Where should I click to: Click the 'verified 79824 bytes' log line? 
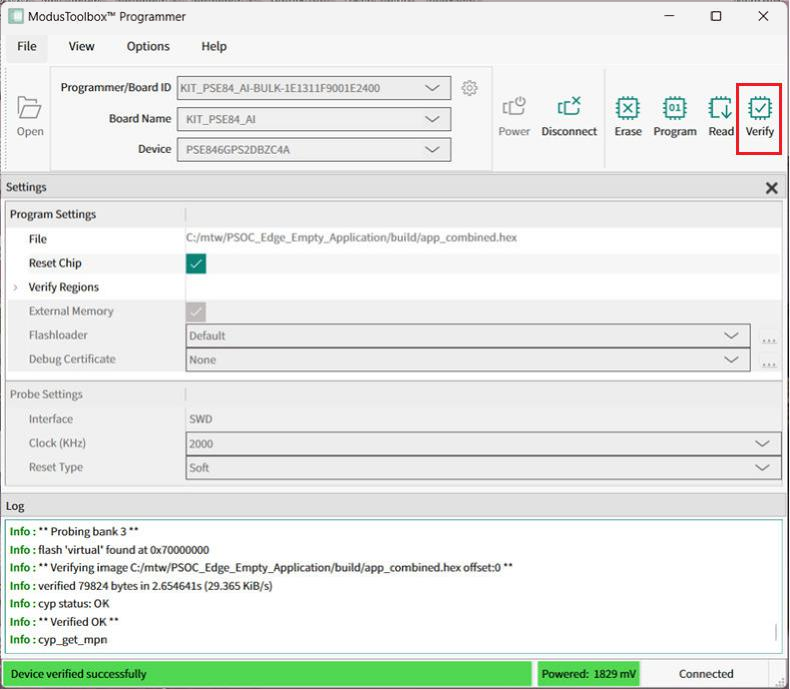tap(141, 586)
